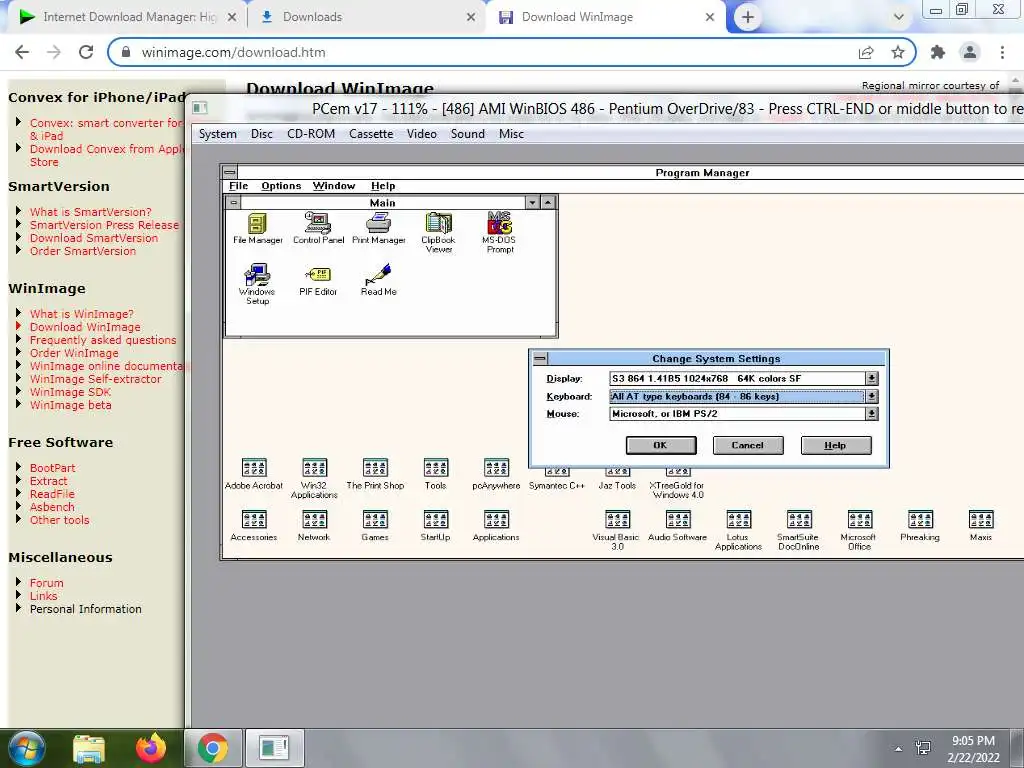Confirm settings with OK button

pos(661,445)
